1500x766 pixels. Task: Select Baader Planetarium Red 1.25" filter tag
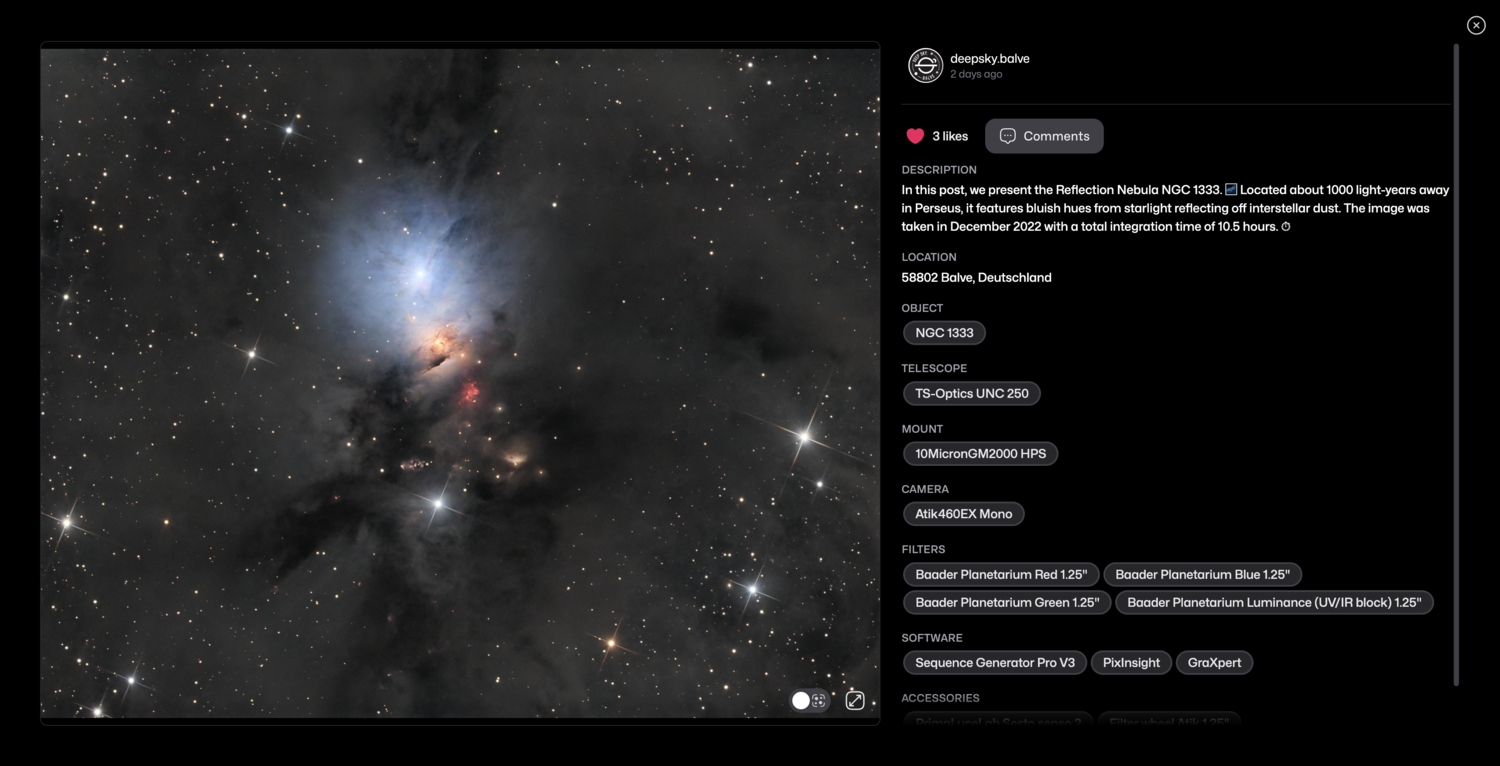1000,575
